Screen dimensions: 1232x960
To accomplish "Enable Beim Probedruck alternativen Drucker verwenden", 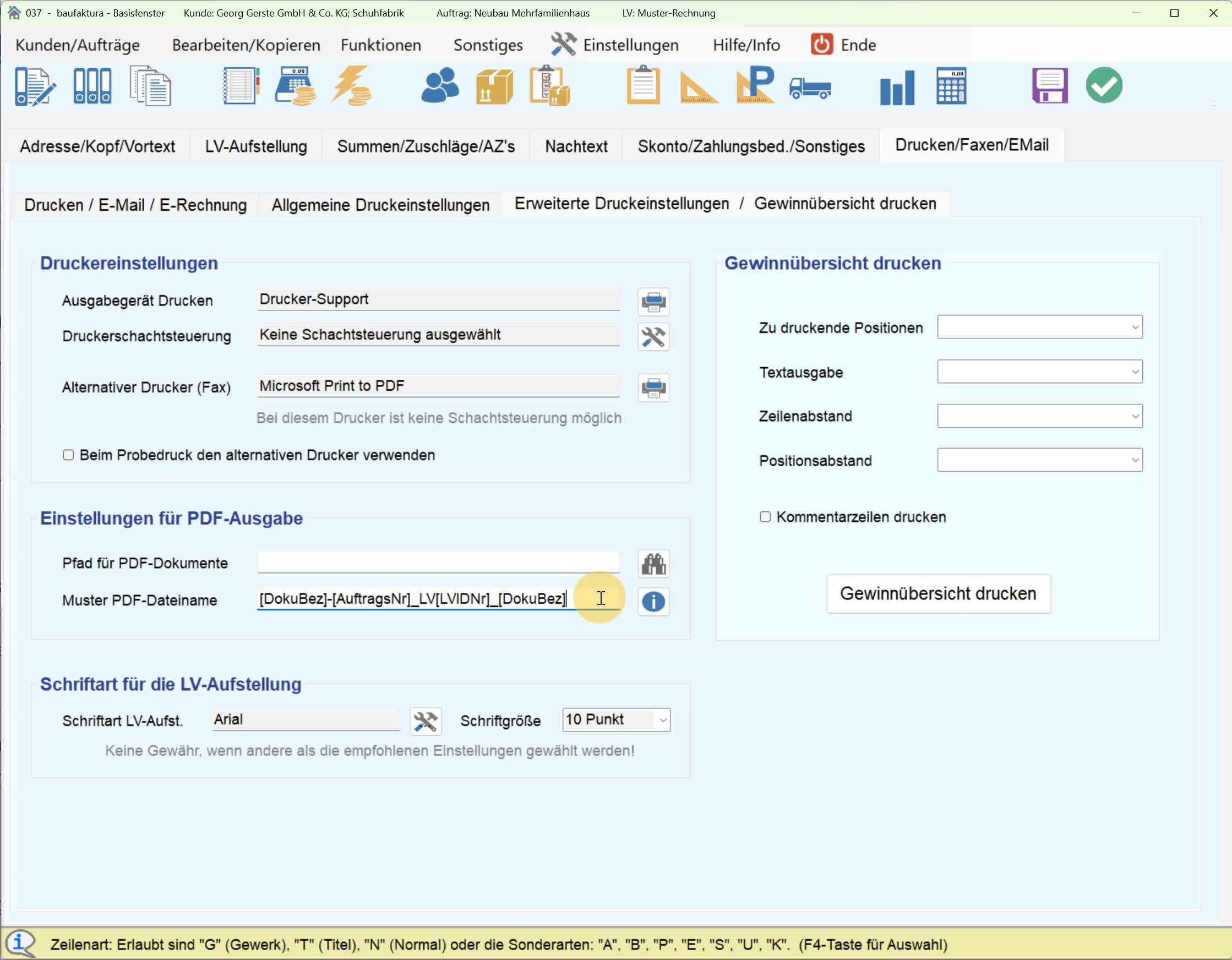I will (x=68, y=455).
